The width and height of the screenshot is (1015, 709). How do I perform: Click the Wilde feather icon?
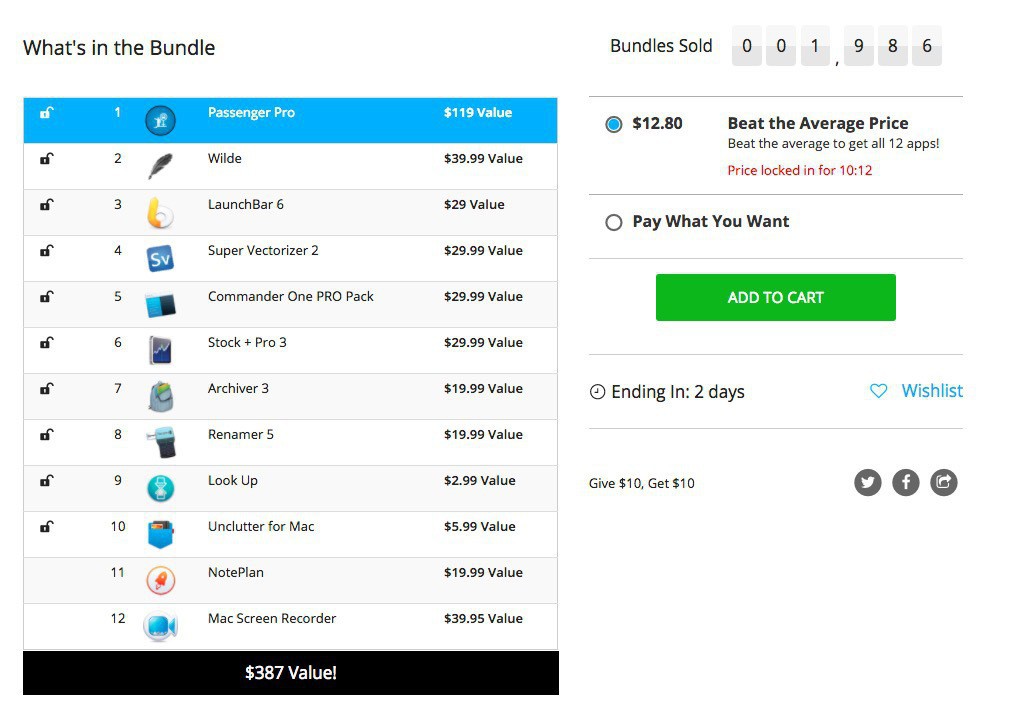tap(160, 166)
